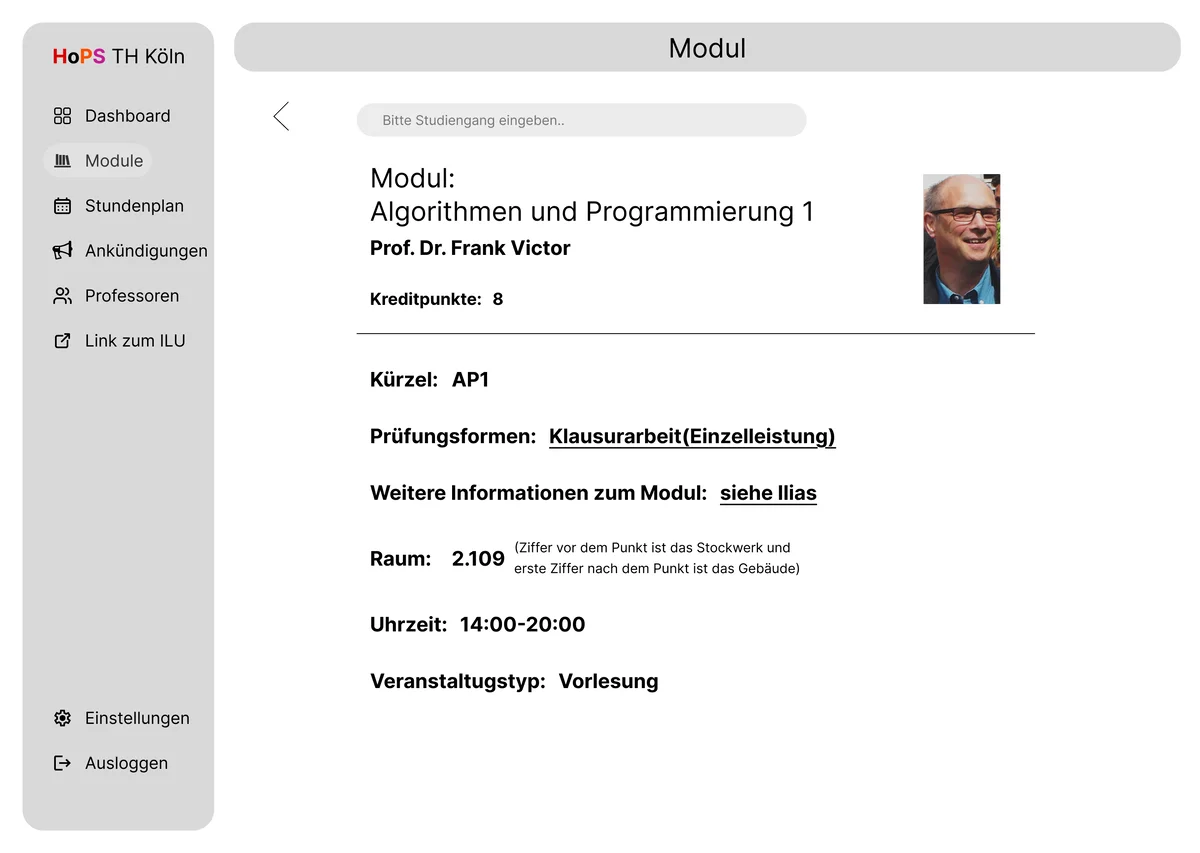Follow the Klausurarbeit(Einzelleistung) link

click(x=692, y=437)
